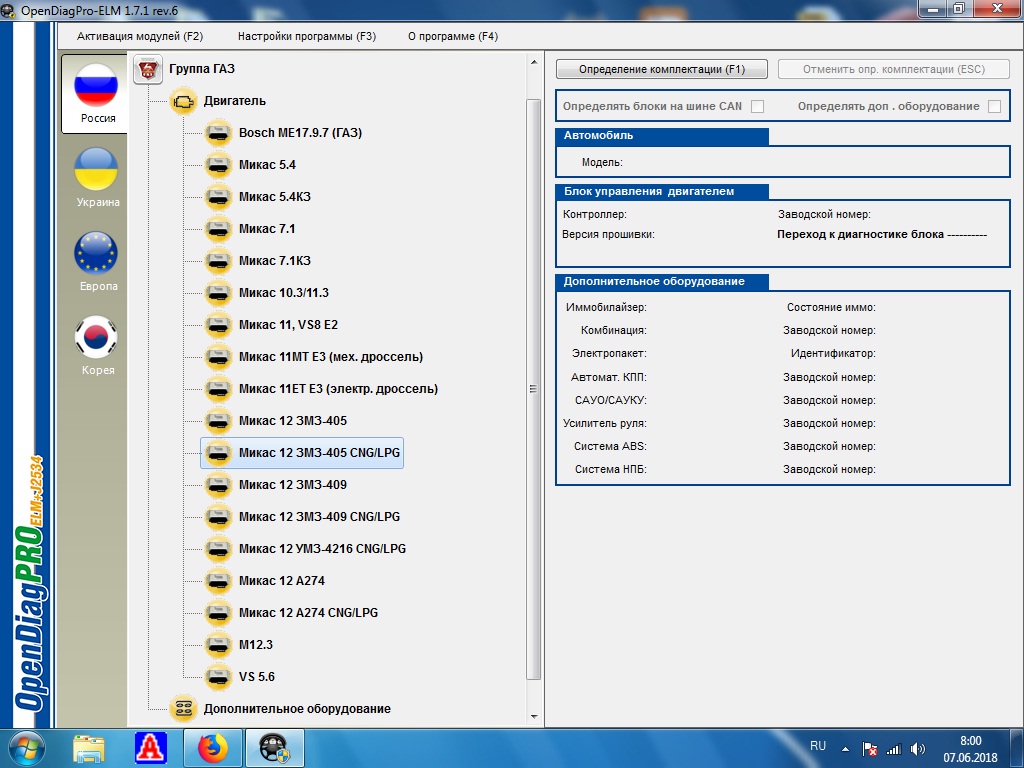
Task: Select Микас 11, VS8 E2 tree item
Action: 289,325
